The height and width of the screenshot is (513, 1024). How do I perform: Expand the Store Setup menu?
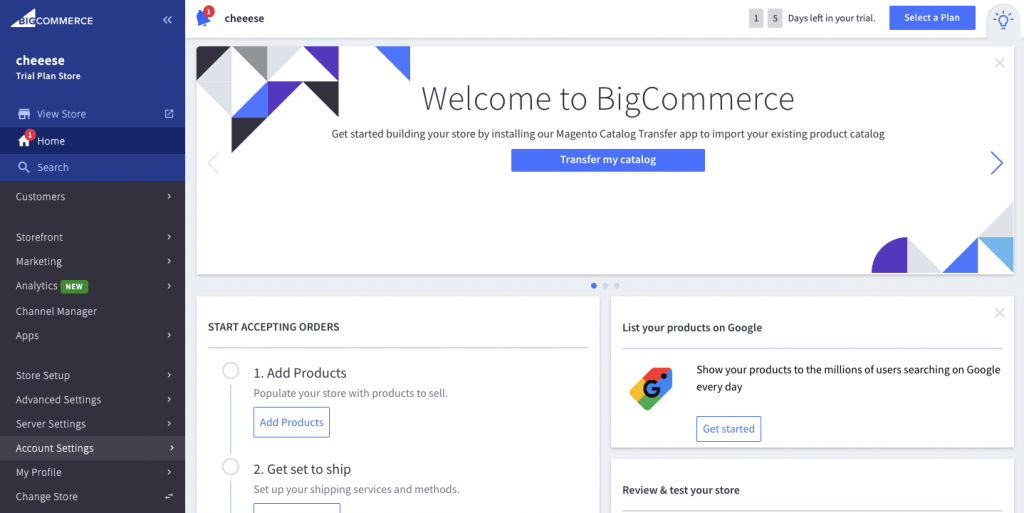tap(92, 376)
